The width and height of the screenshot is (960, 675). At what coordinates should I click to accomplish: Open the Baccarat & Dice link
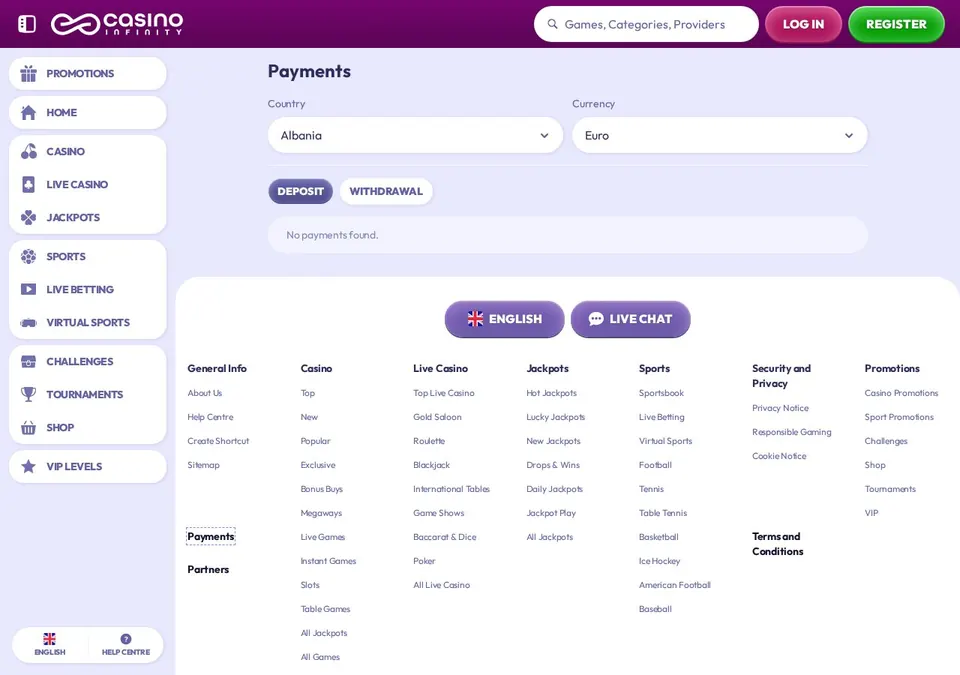(x=444, y=537)
